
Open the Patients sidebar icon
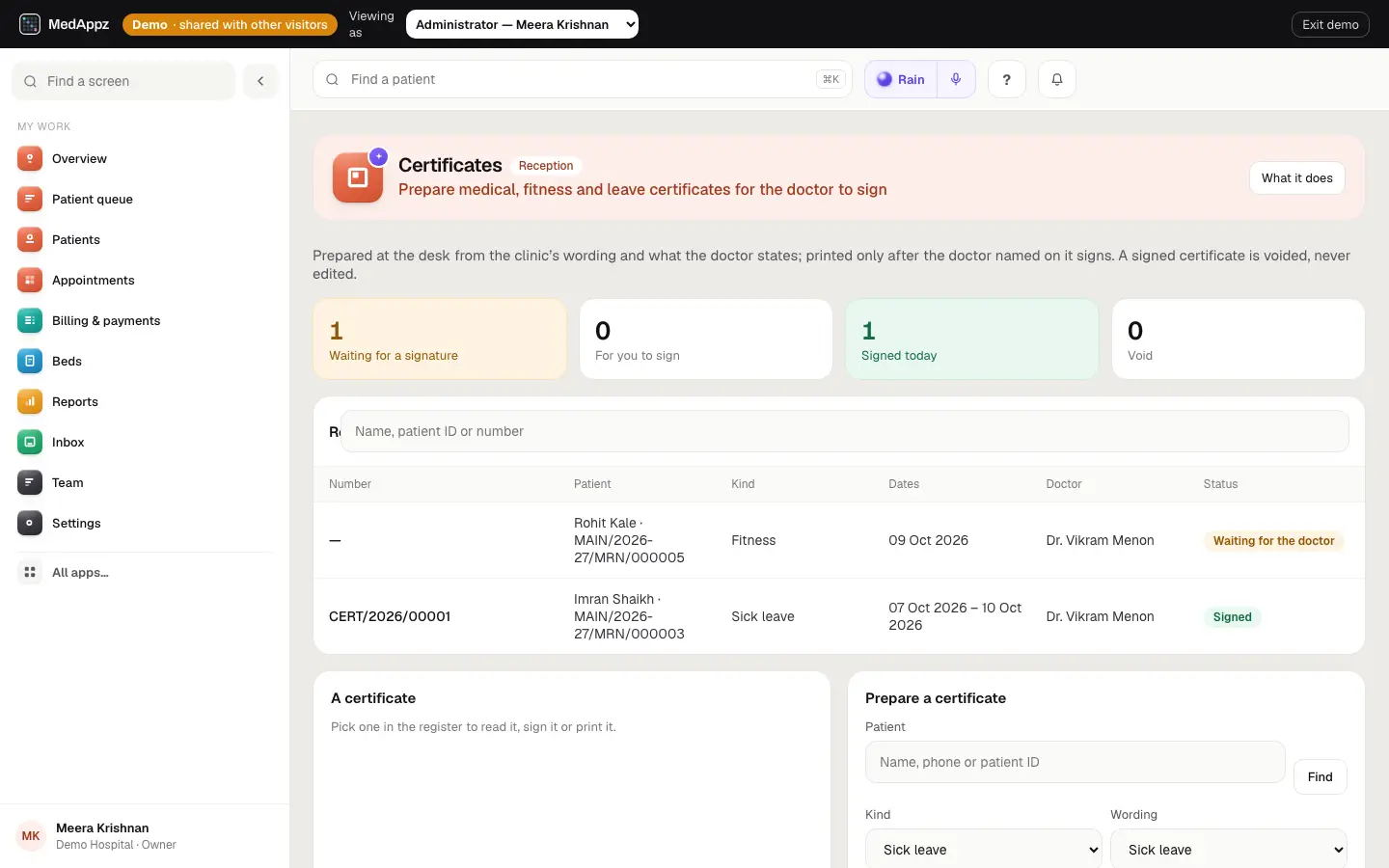coord(30,239)
